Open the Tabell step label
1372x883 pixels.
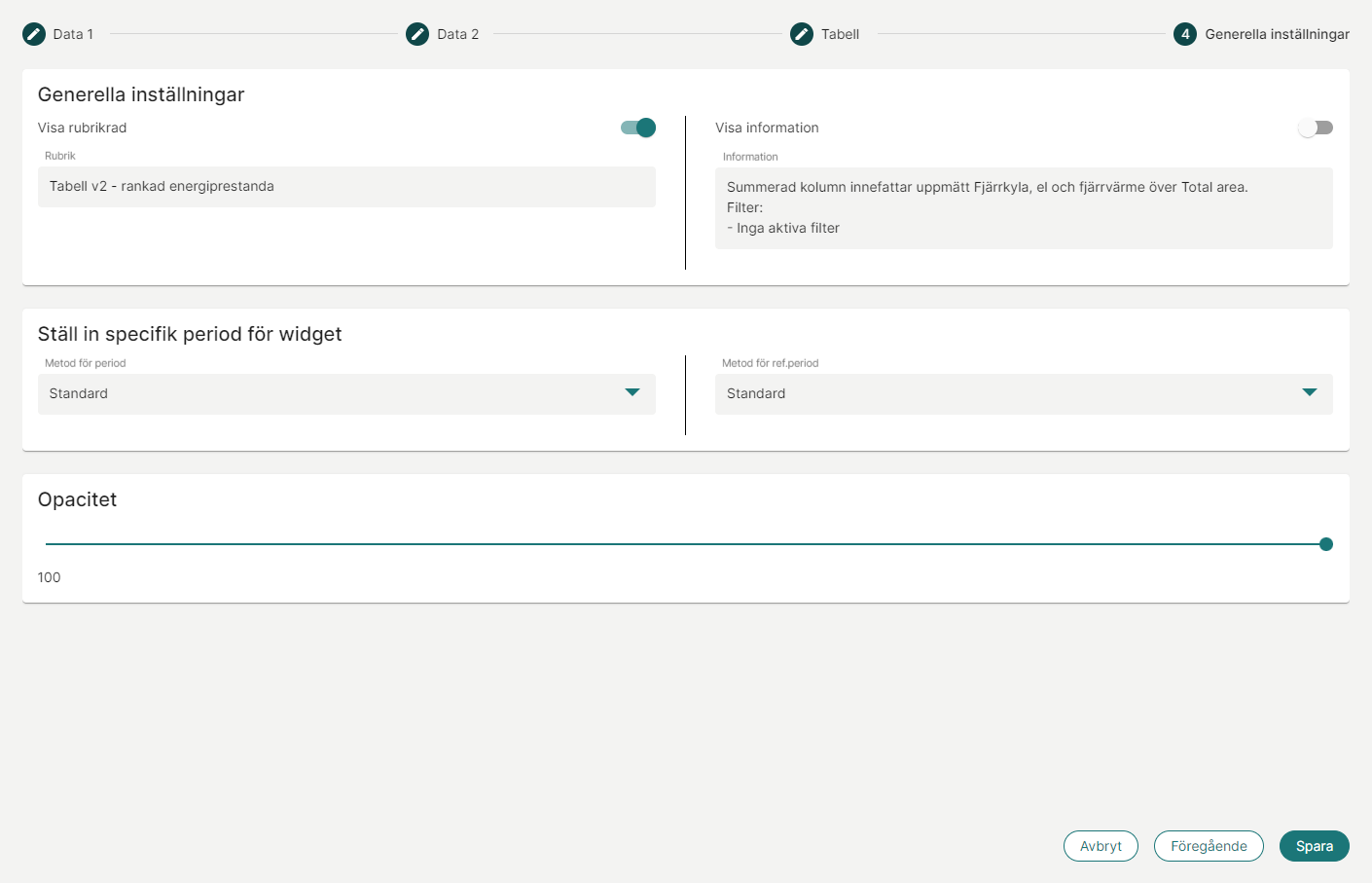point(840,34)
